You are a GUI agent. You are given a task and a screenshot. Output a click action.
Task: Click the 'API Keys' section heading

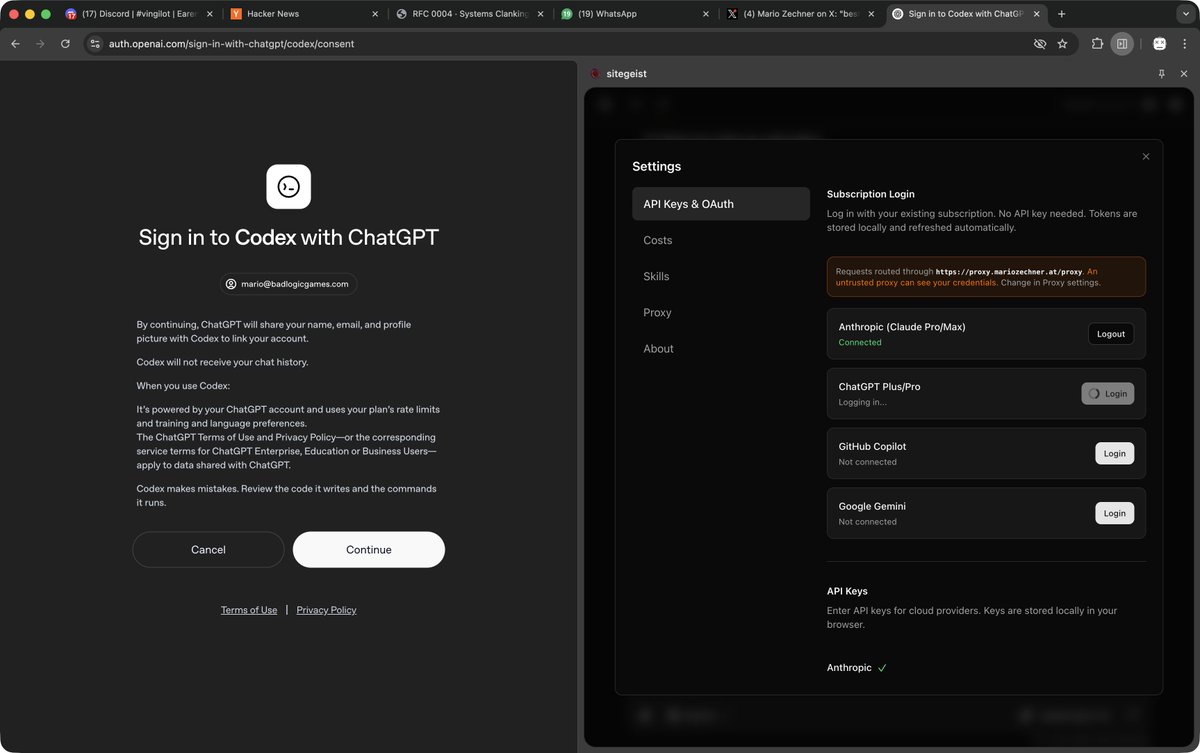click(x=847, y=591)
